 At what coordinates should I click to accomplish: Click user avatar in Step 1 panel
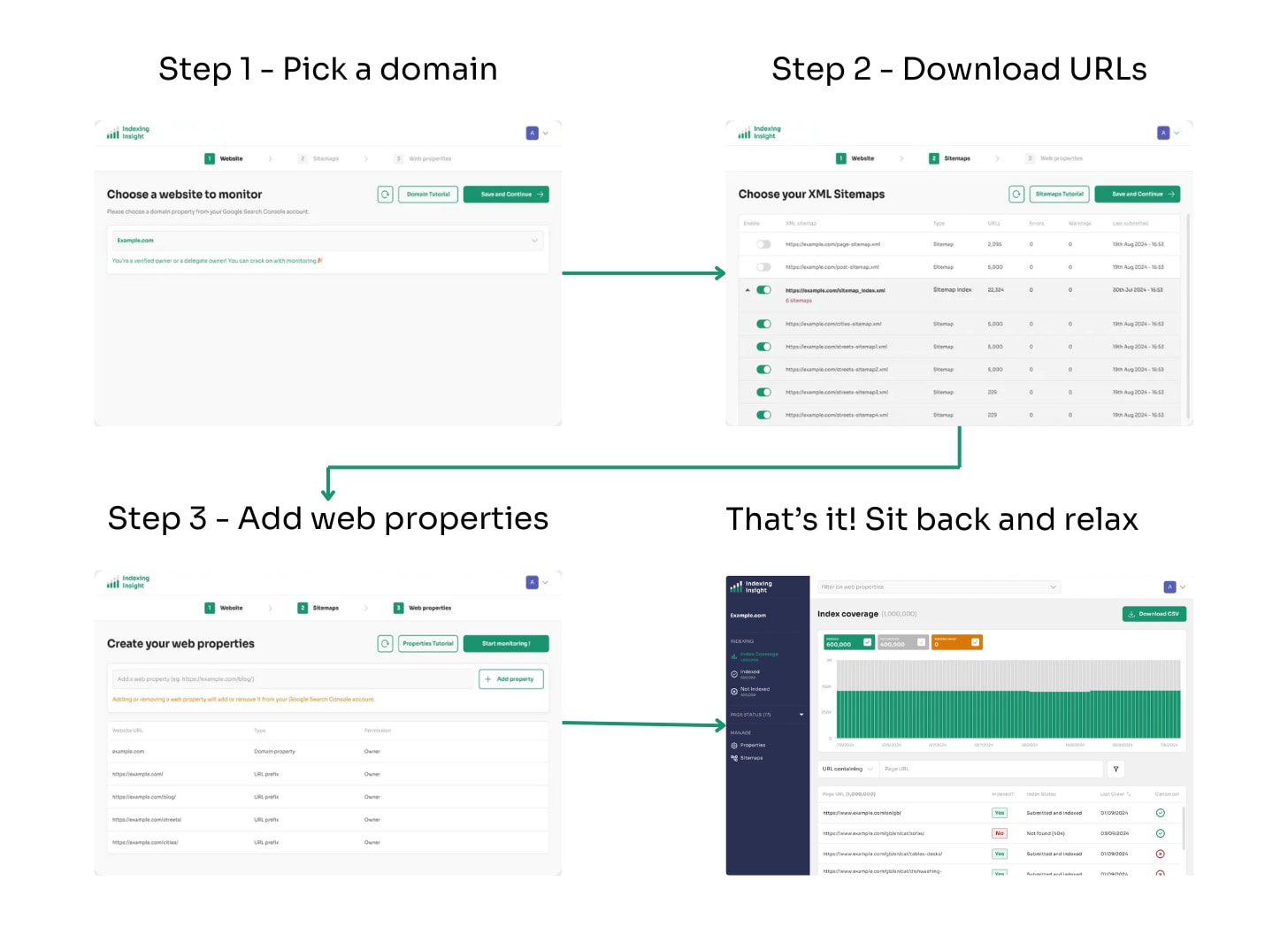point(532,133)
